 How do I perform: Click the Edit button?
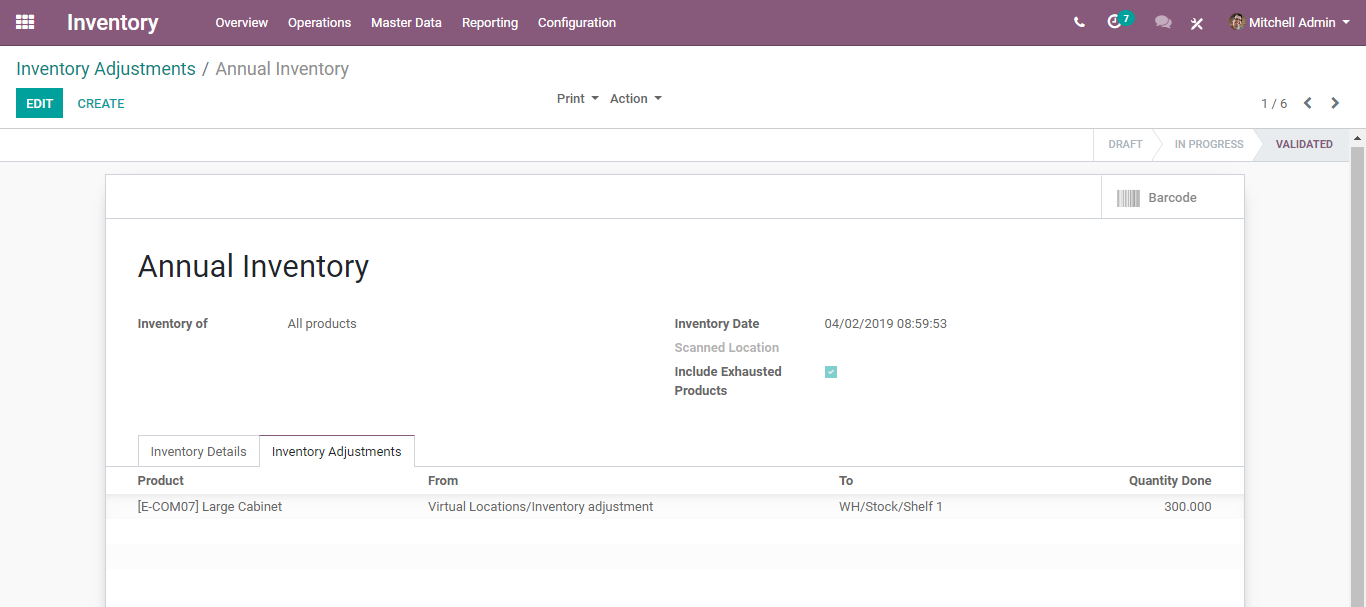pyautogui.click(x=39, y=103)
